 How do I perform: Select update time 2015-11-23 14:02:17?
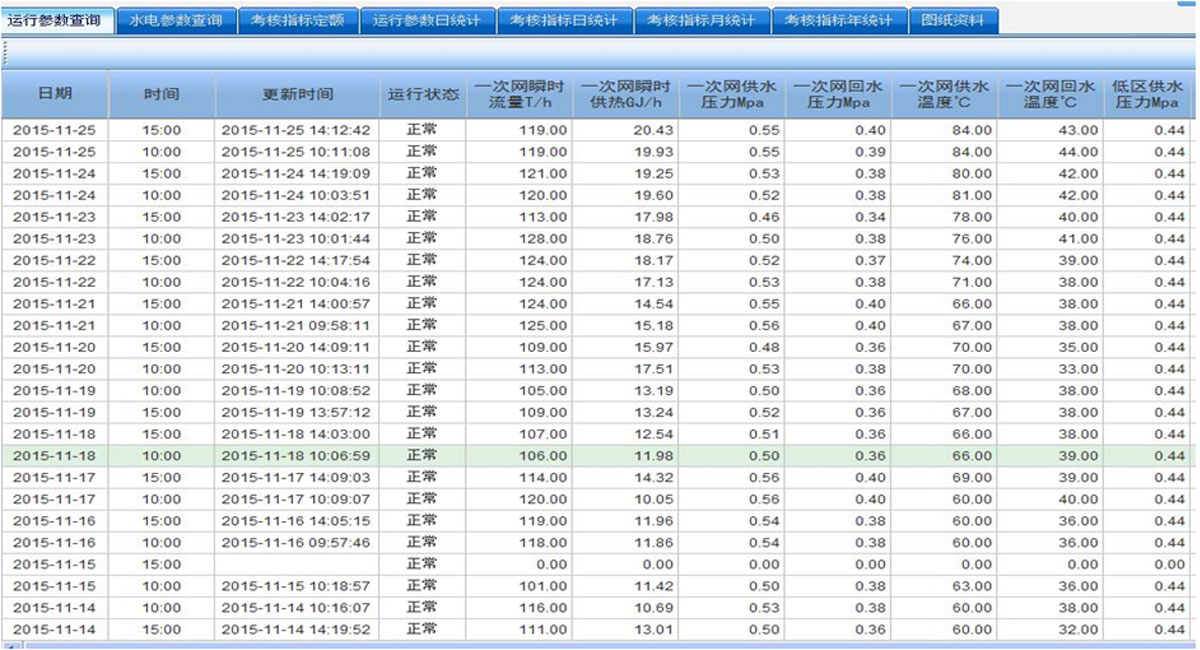coord(296,217)
